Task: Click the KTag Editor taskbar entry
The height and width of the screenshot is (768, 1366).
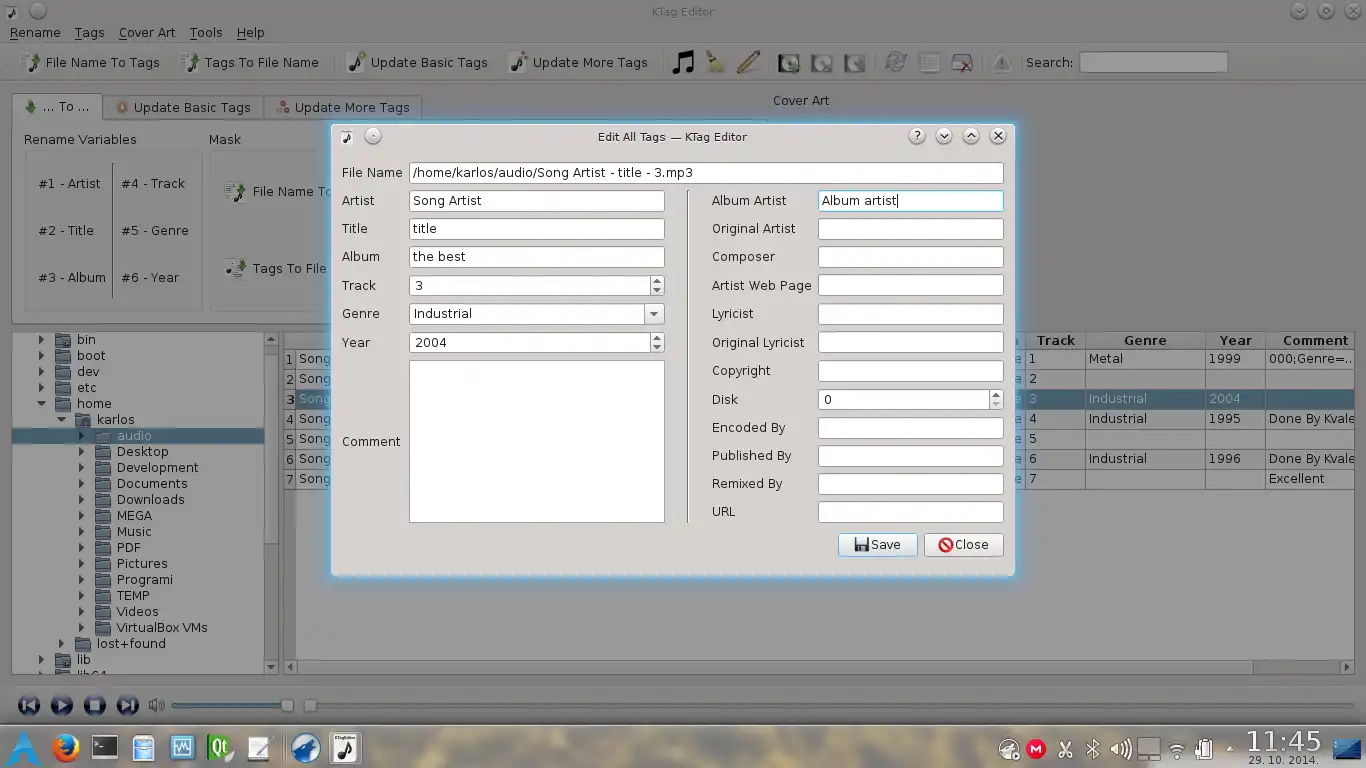Action: pos(345,747)
